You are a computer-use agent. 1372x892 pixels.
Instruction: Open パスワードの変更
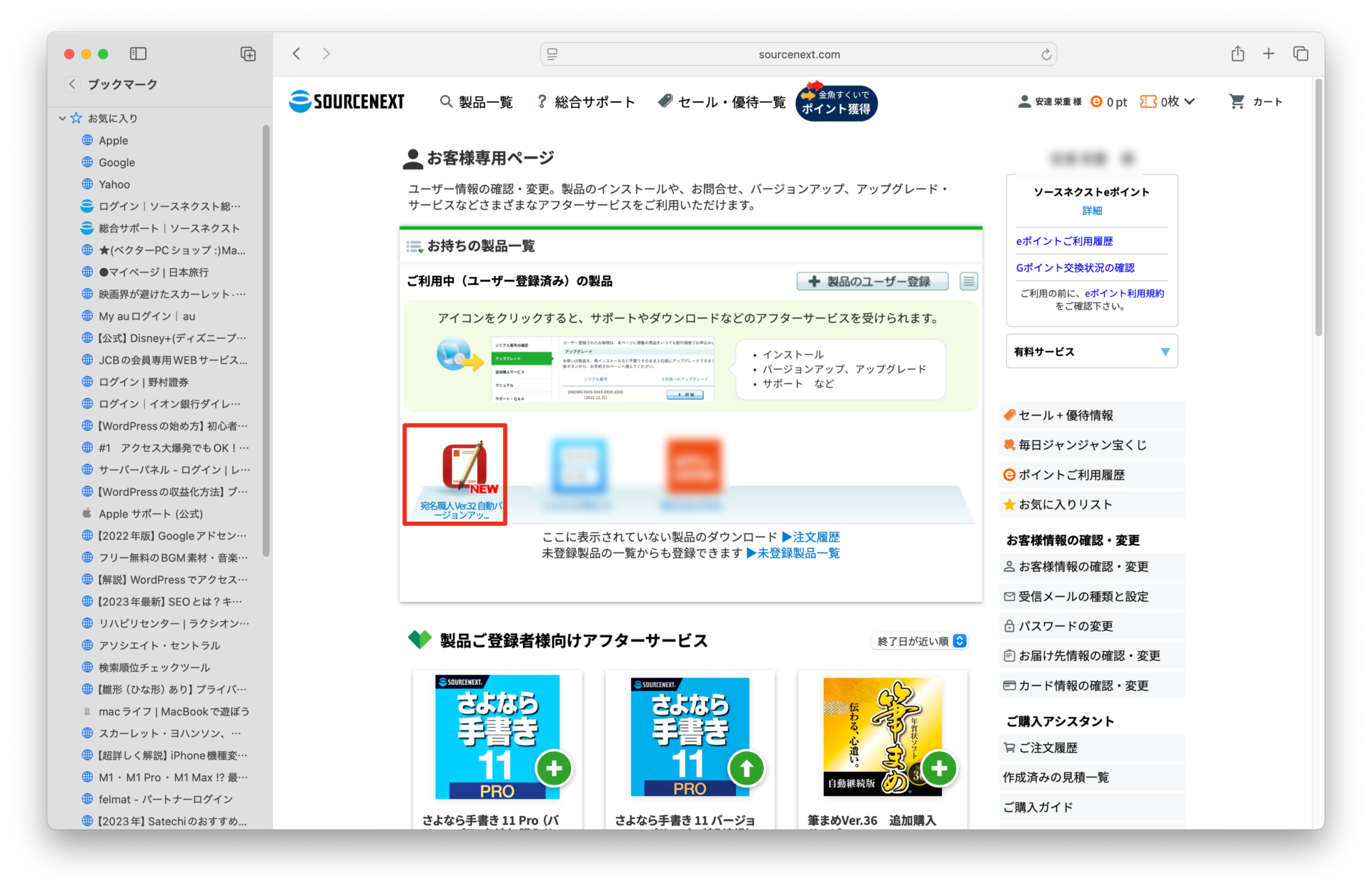tap(1092, 626)
